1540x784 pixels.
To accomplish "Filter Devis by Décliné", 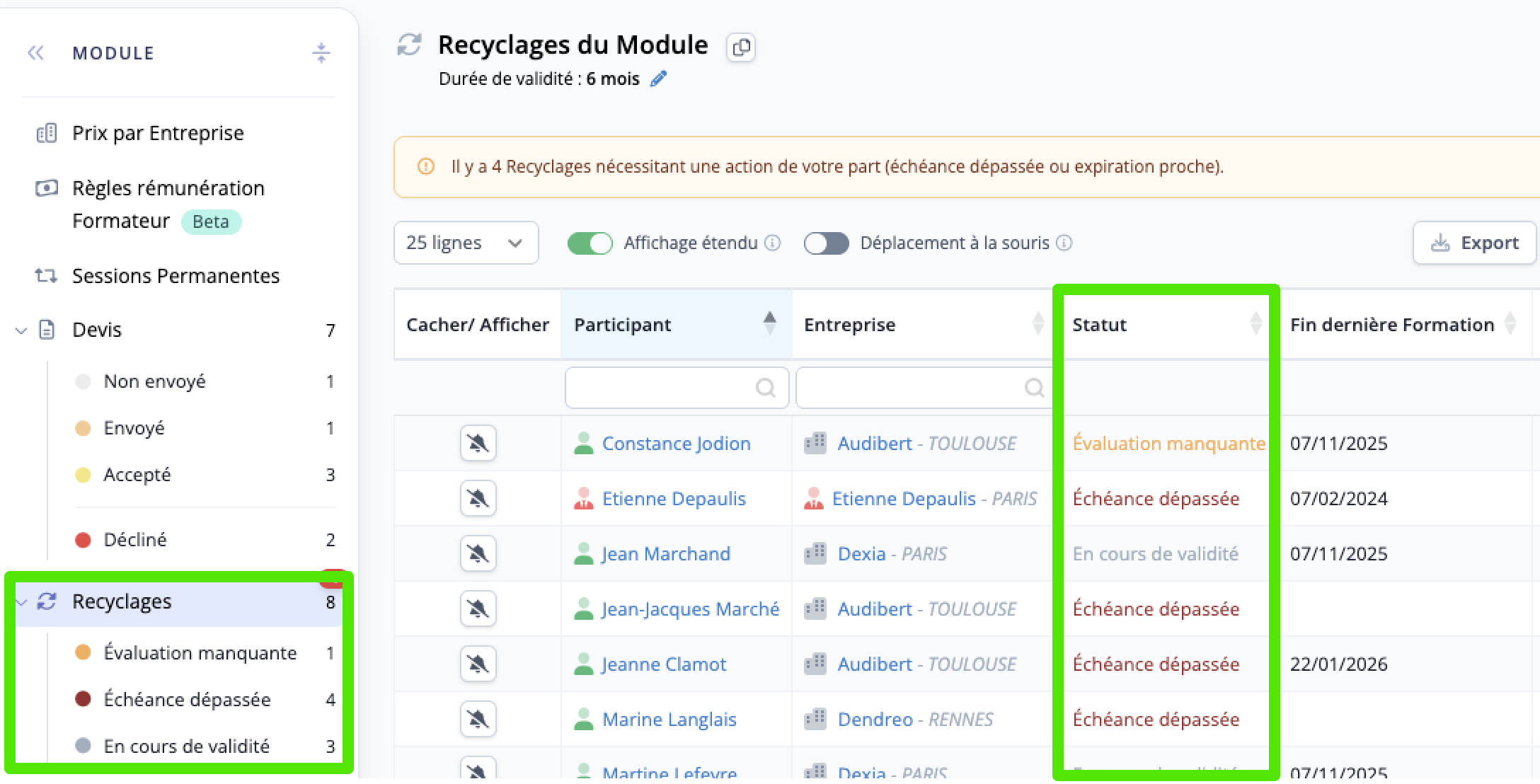I will [135, 540].
